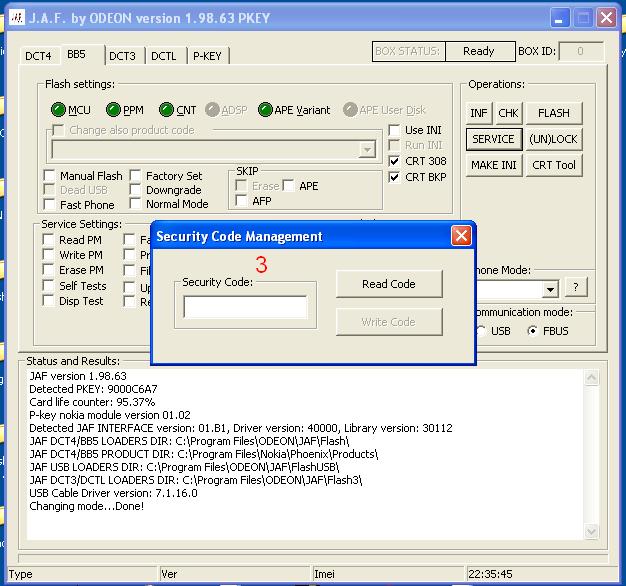This screenshot has width=626, height=586.
Task: Toggle the APE Variant green indicator
Action: (x=265, y=110)
